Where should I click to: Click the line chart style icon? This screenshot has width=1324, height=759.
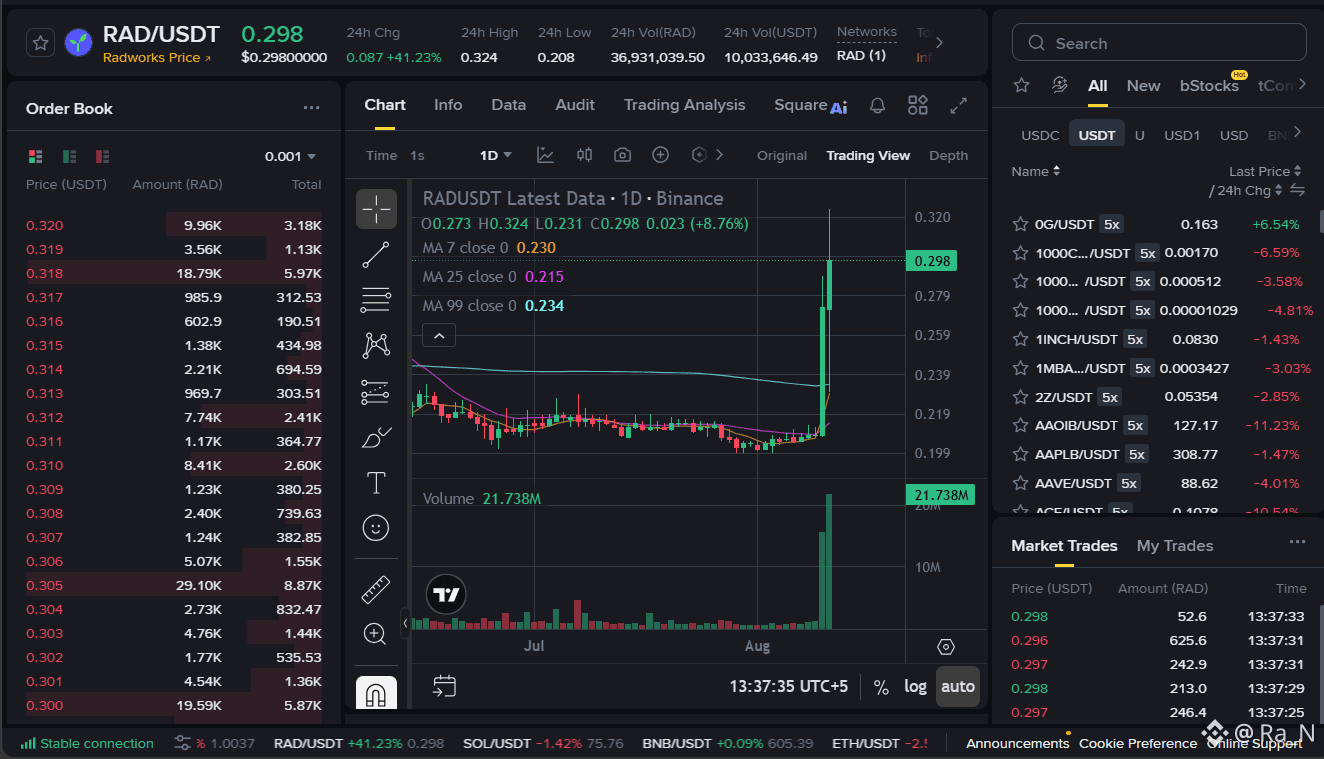tap(545, 155)
